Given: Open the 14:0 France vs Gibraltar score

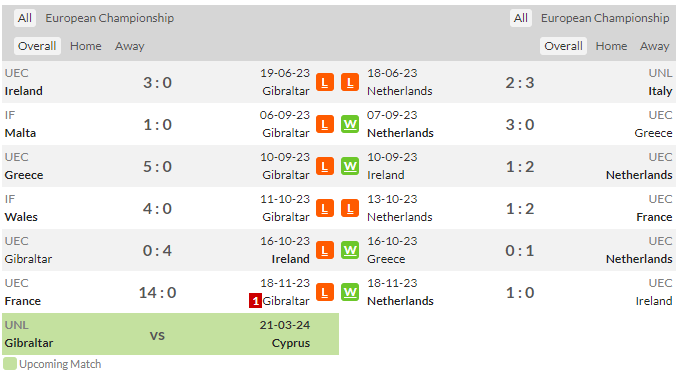Looking at the screenshot, I should coord(157,293).
